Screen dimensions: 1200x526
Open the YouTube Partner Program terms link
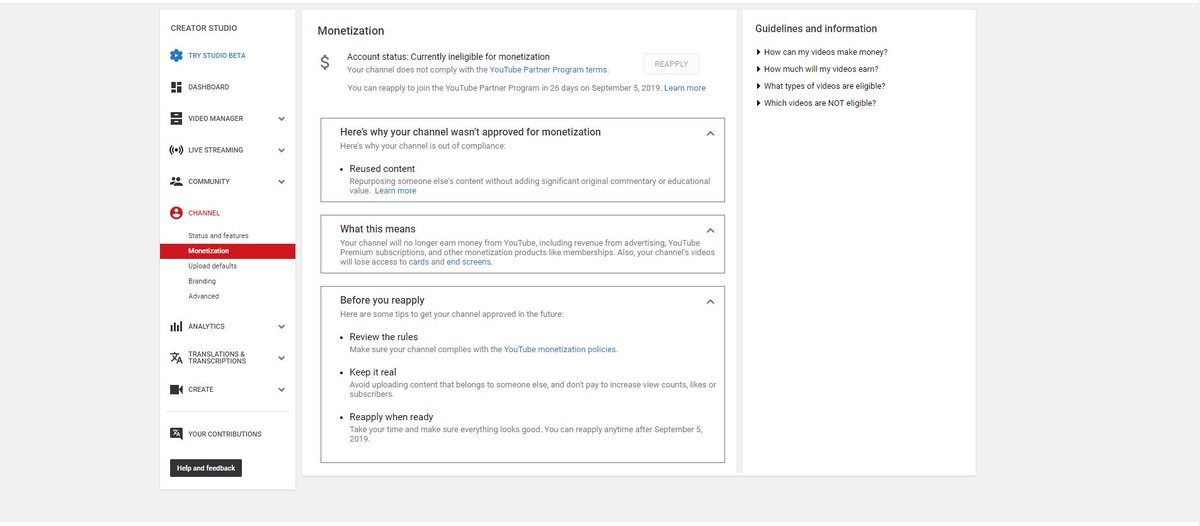[548, 70]
